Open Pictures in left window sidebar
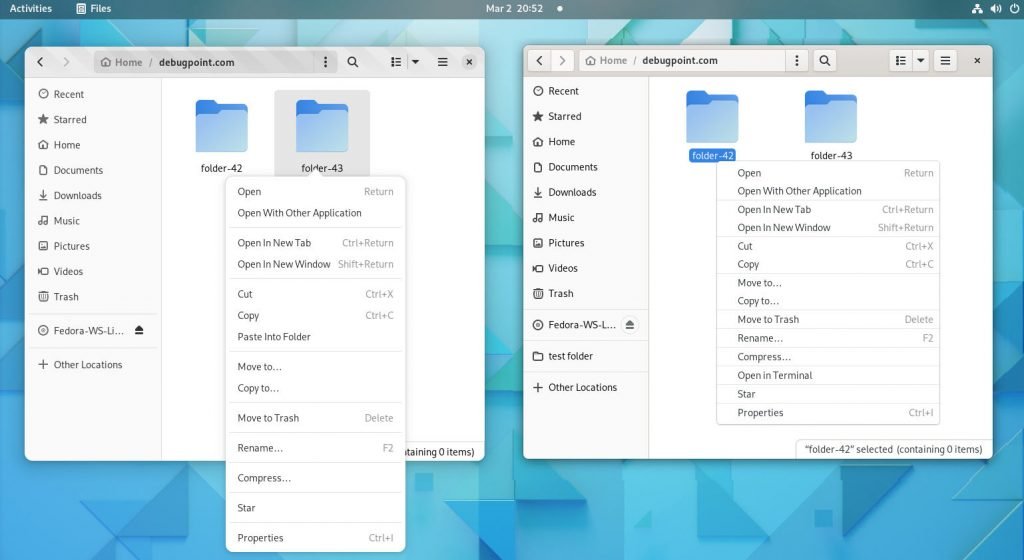 [x=93, y=246]
